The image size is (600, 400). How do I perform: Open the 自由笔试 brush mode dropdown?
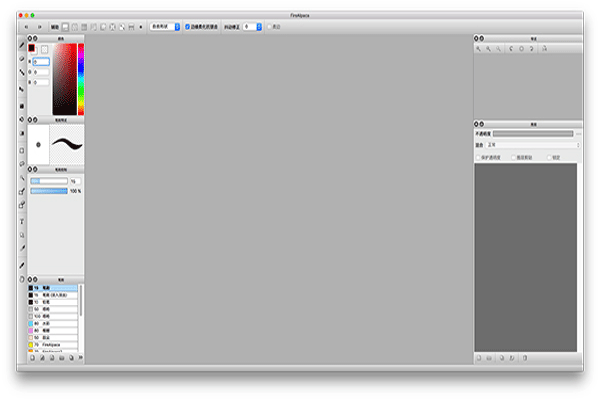[x=165, y=27]
